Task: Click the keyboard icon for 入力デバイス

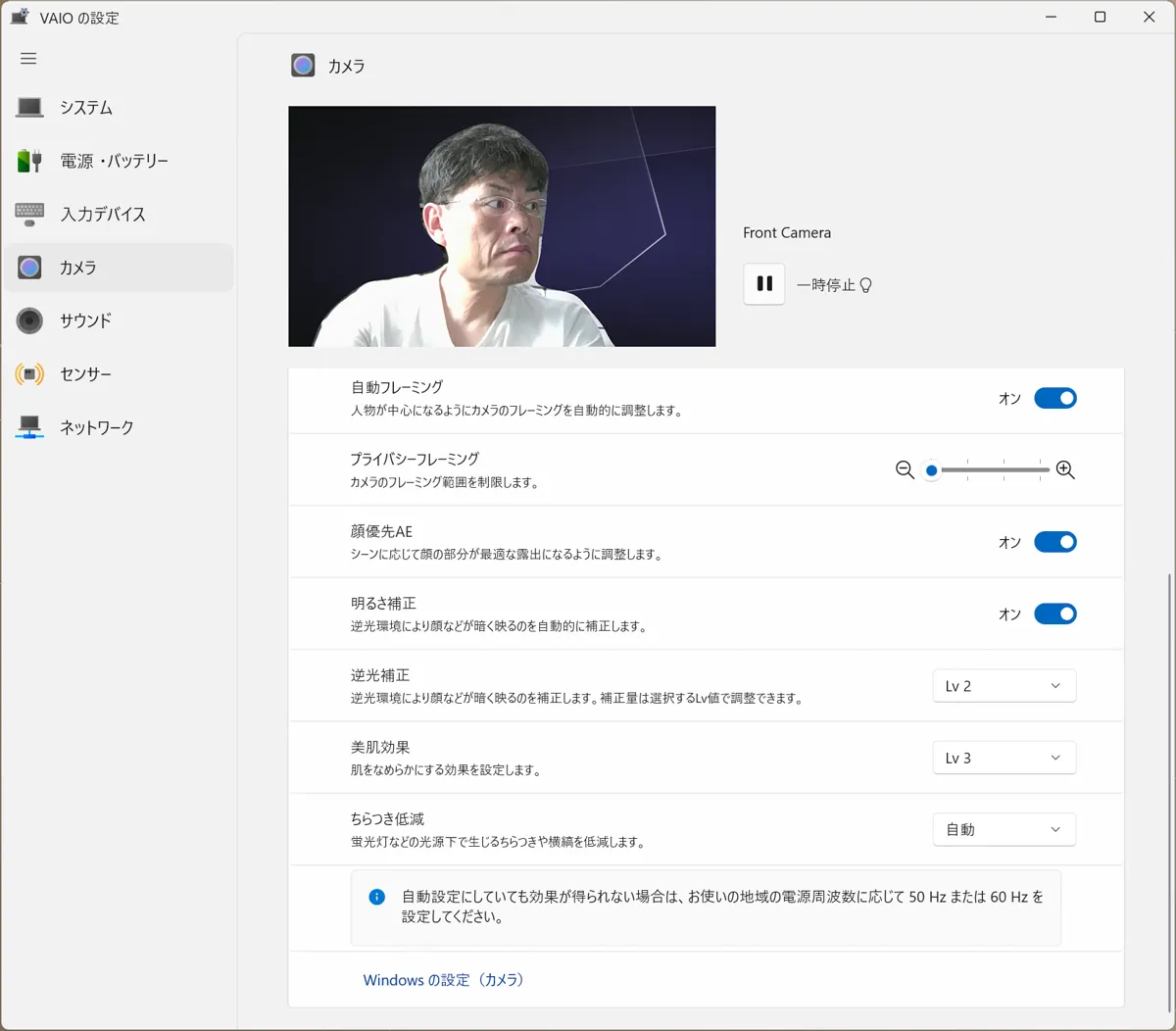Action: pyautogui.click(x=29, y=214)
